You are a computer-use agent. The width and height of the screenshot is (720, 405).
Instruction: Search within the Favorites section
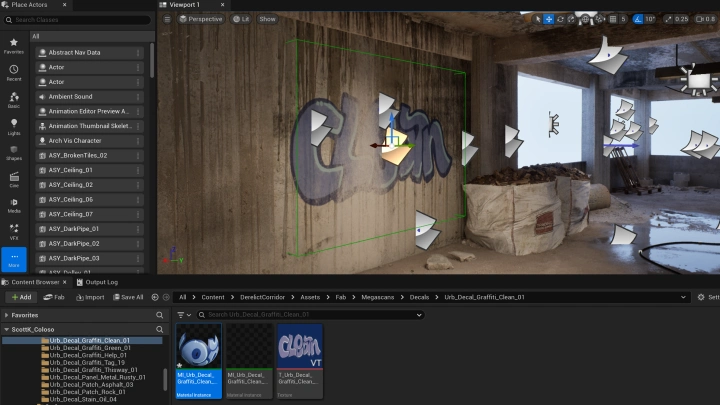pyautogui.click(x=159, y=315)
